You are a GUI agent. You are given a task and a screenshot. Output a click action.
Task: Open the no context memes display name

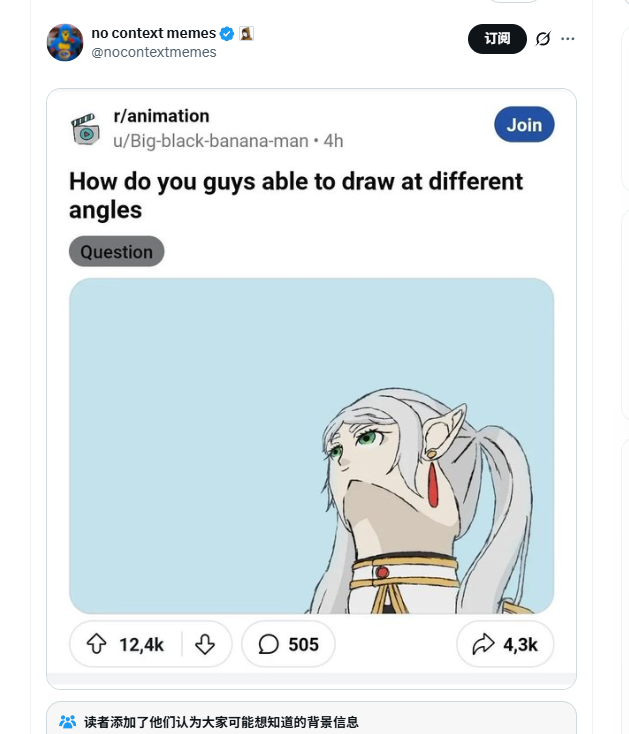pos(153,34)
